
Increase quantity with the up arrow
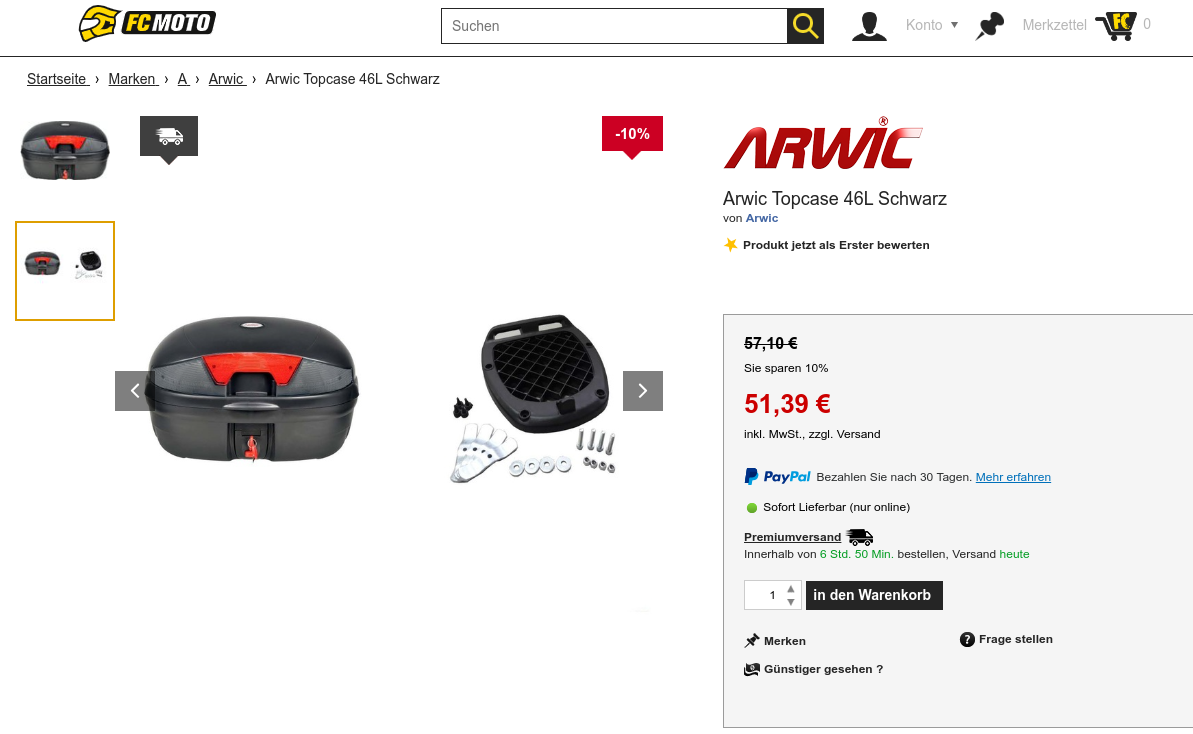point(791,589)
